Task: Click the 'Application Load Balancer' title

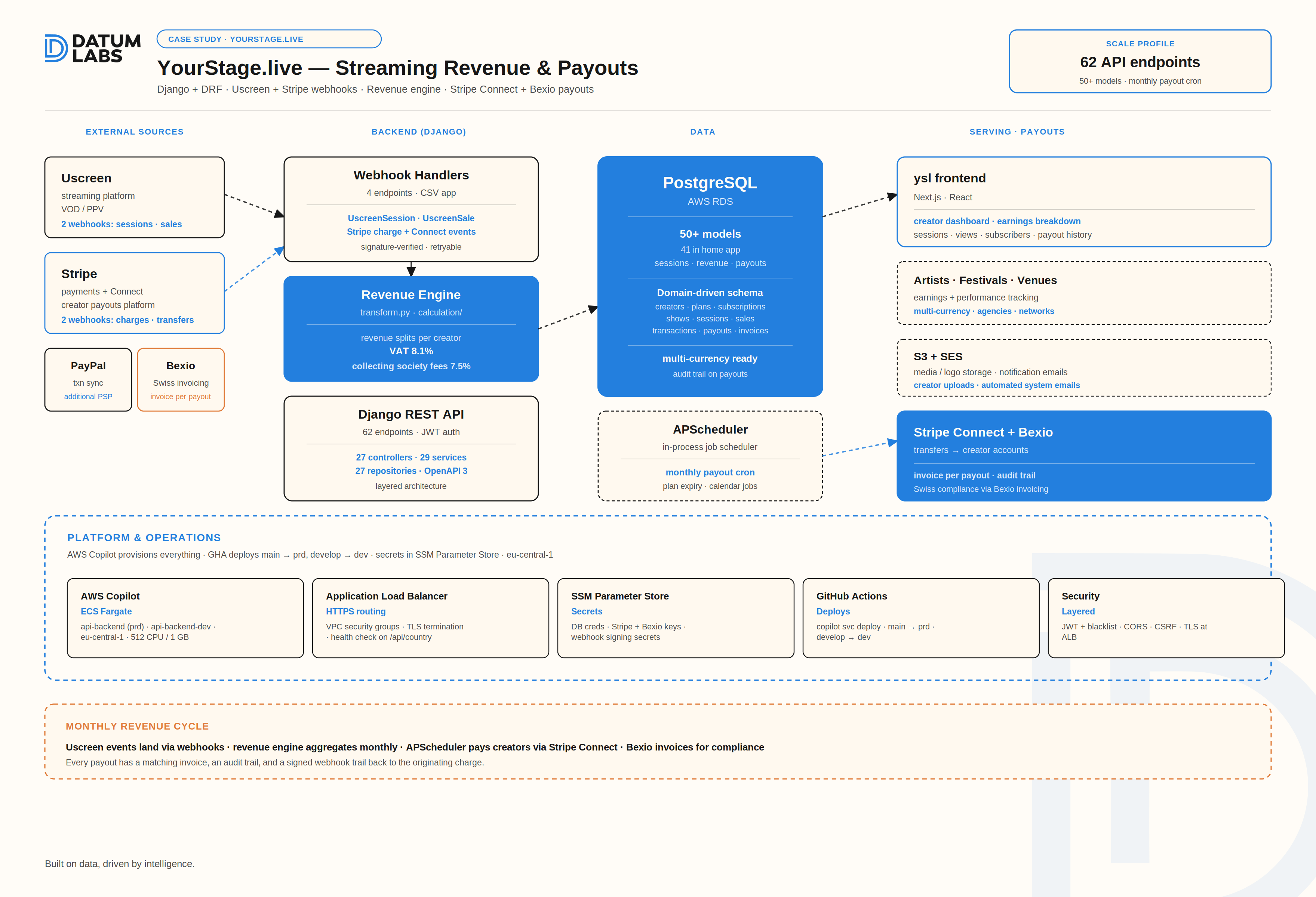Action: coord(387,596)
